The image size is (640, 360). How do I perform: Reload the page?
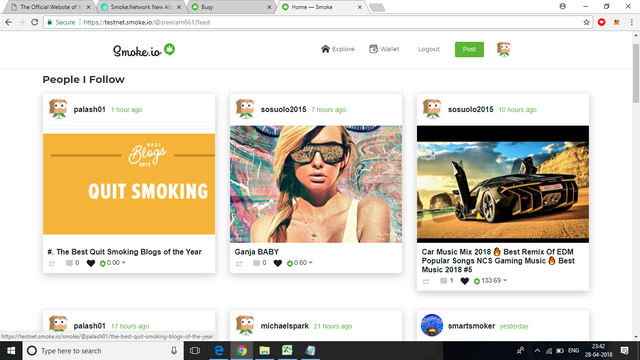[x=35, y=22]
